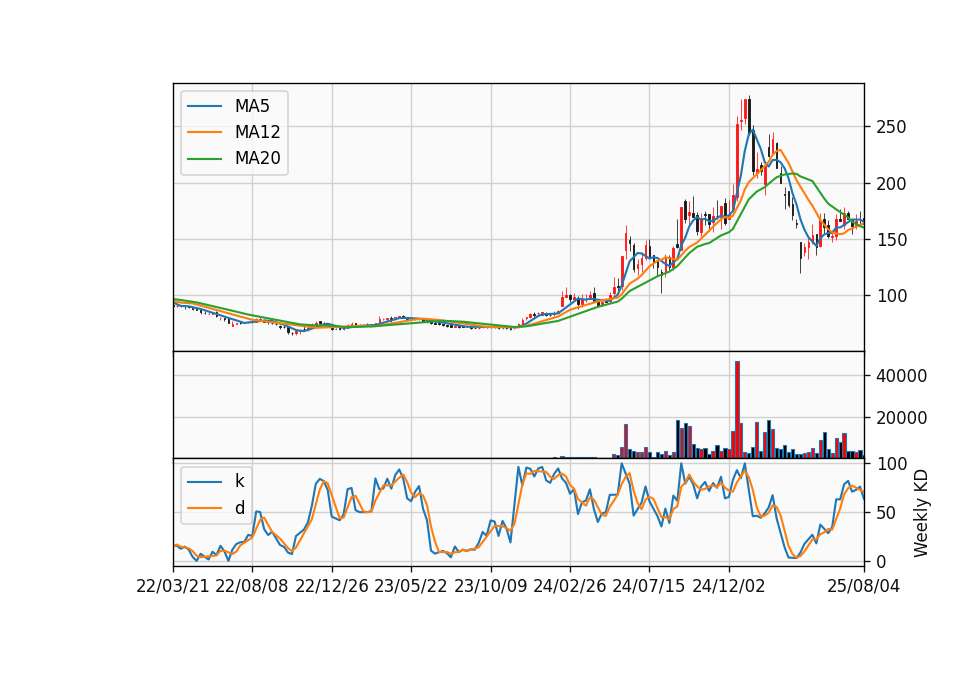The width and height of the screenshot is (960, 690).
Task: Click the 25/08/04 date axis label
Action: coord(864,586)
